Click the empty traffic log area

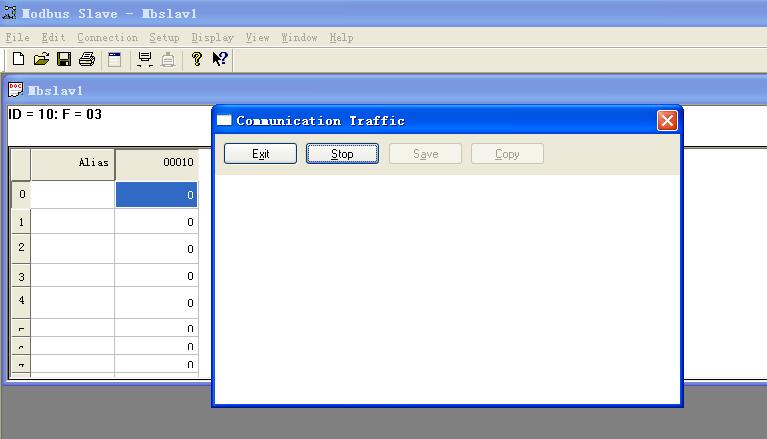coord(447,289)
